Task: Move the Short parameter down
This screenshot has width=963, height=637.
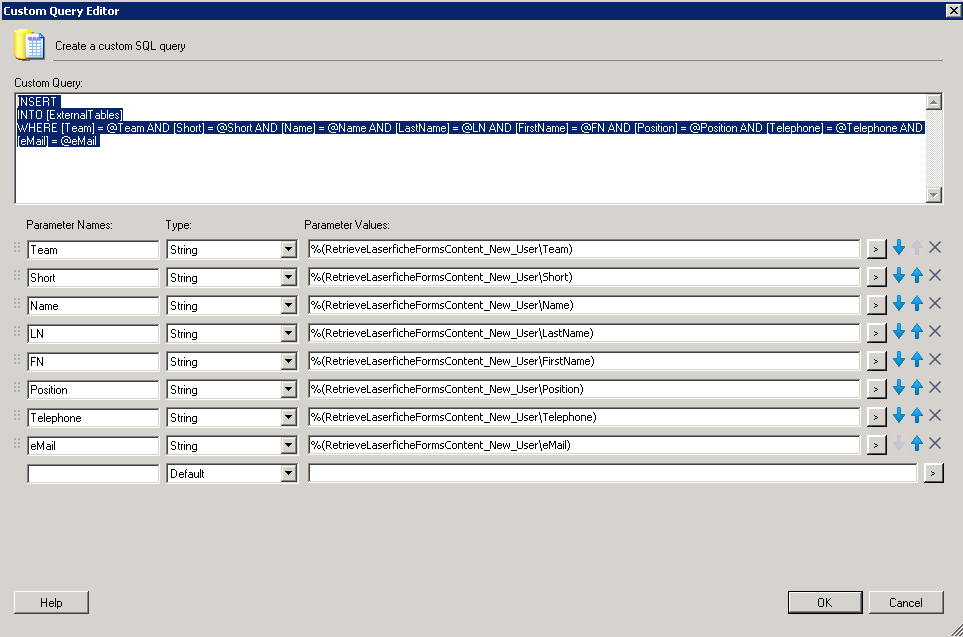Action: tap(899, 276)
